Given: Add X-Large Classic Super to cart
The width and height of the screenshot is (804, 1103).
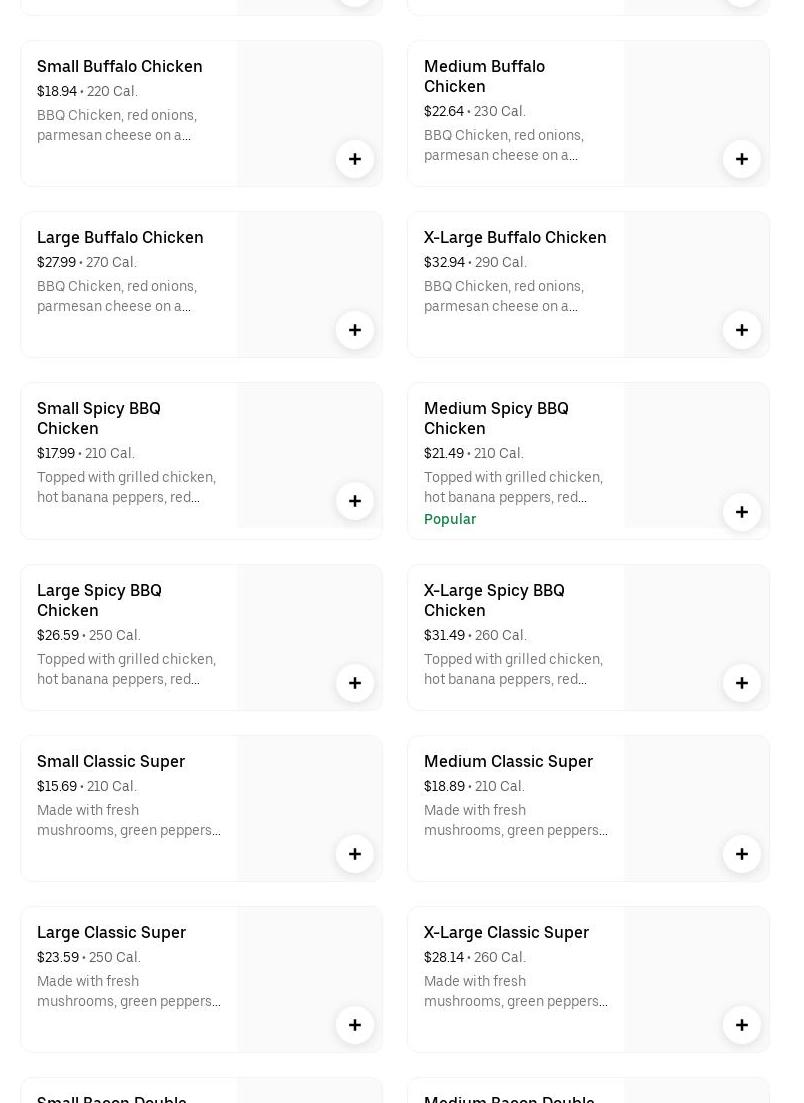Looking at the screenshot, I should tap(742, 1025).
